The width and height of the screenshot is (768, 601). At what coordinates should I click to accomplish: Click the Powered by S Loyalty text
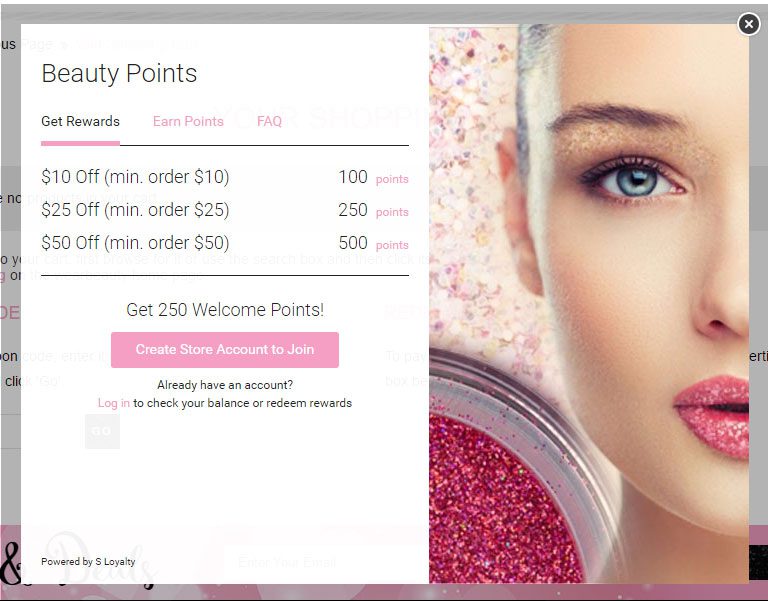(88, 562)
